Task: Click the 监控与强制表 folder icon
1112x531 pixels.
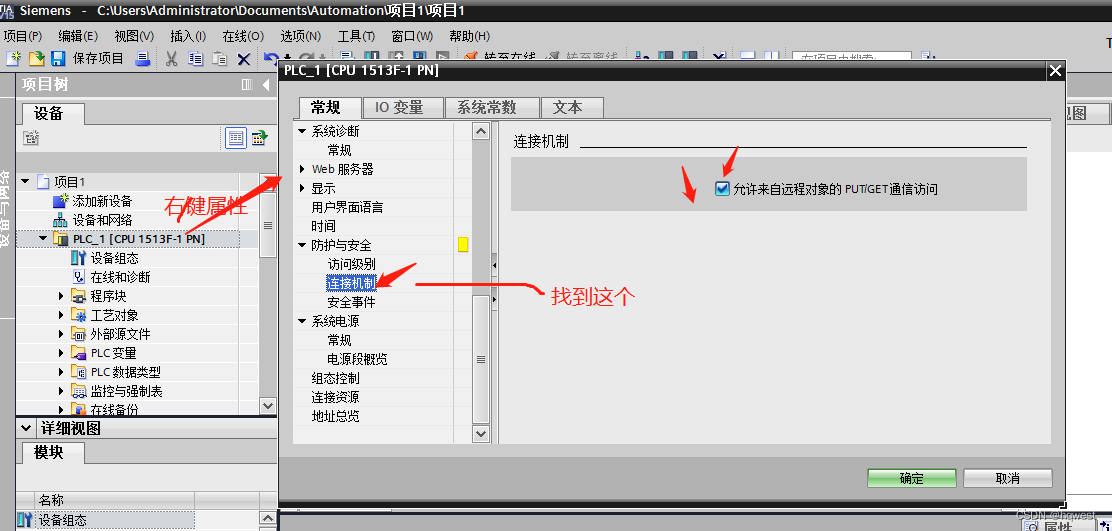Action: click(79, 391)
